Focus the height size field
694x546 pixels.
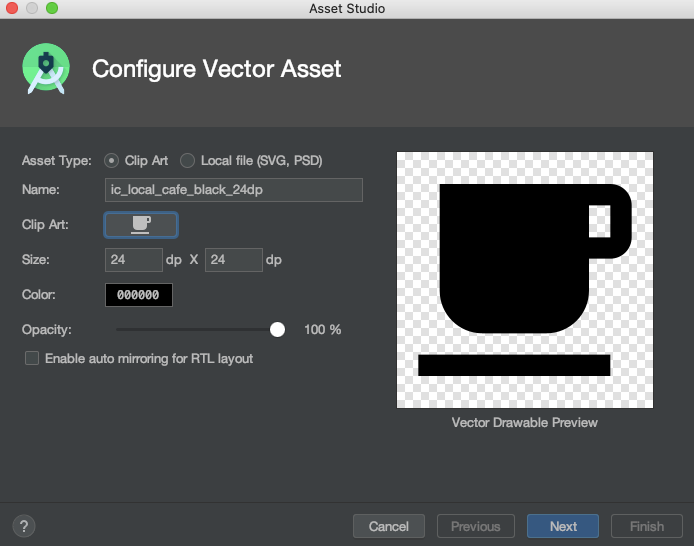pyautogui.click(x=234, y=260)
